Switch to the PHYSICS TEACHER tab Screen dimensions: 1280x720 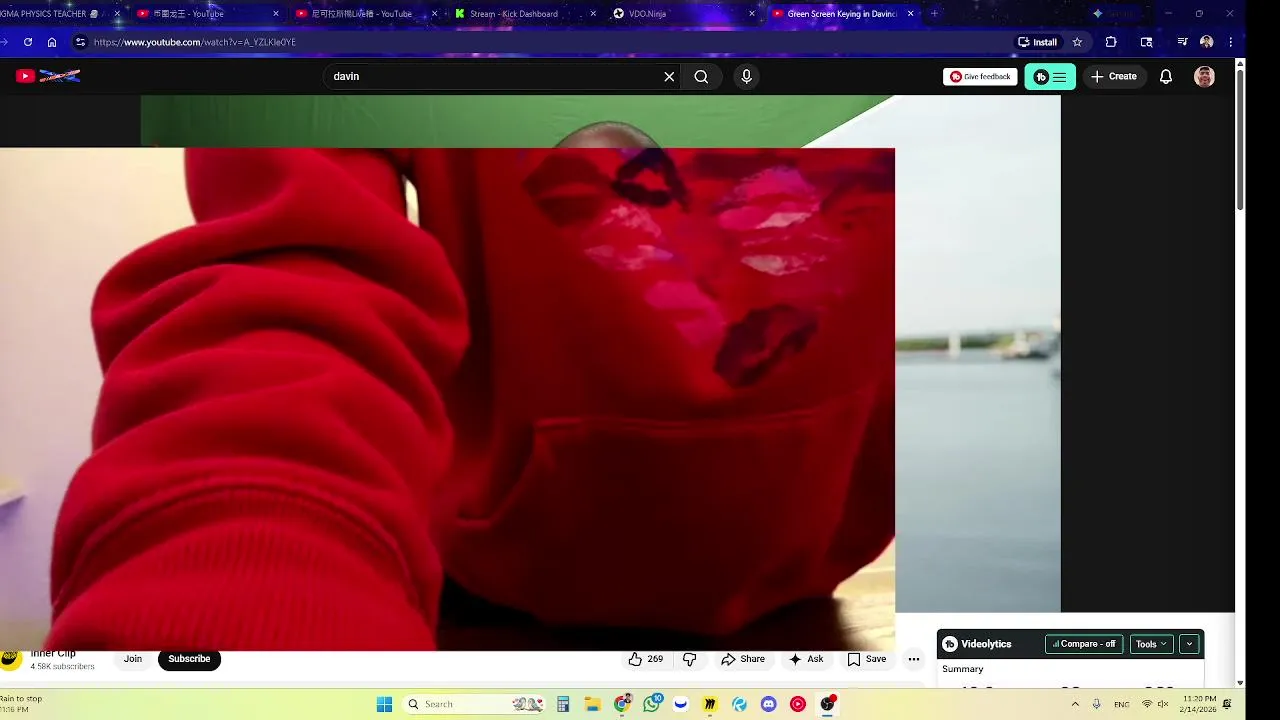60,14
